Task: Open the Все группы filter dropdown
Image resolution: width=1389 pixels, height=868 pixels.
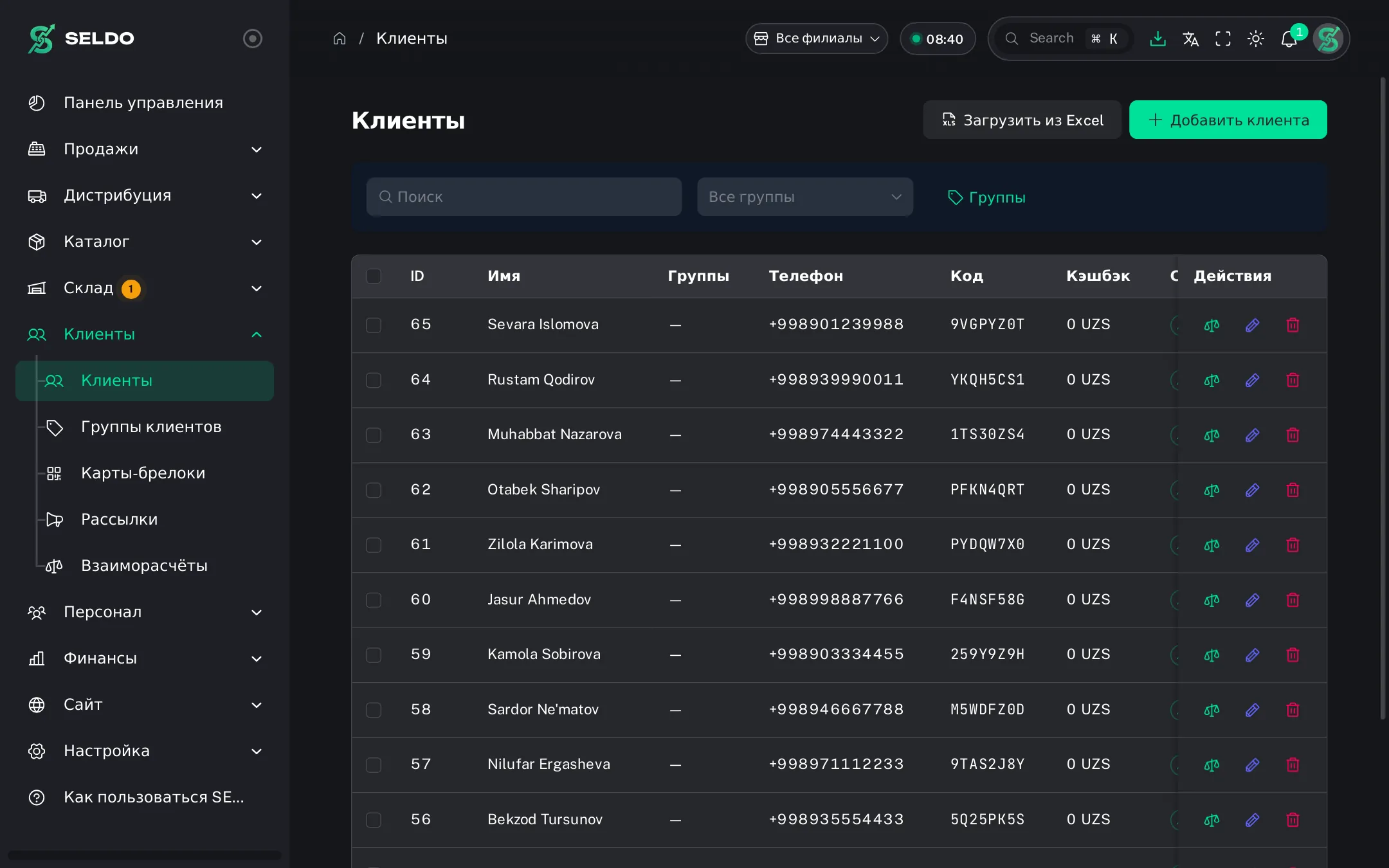Action: pos(805,197)
